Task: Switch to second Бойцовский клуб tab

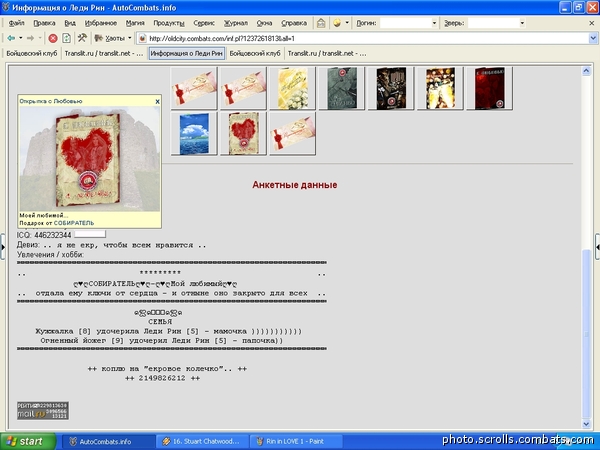Action: pyautogui.click(x=255, y=53)
